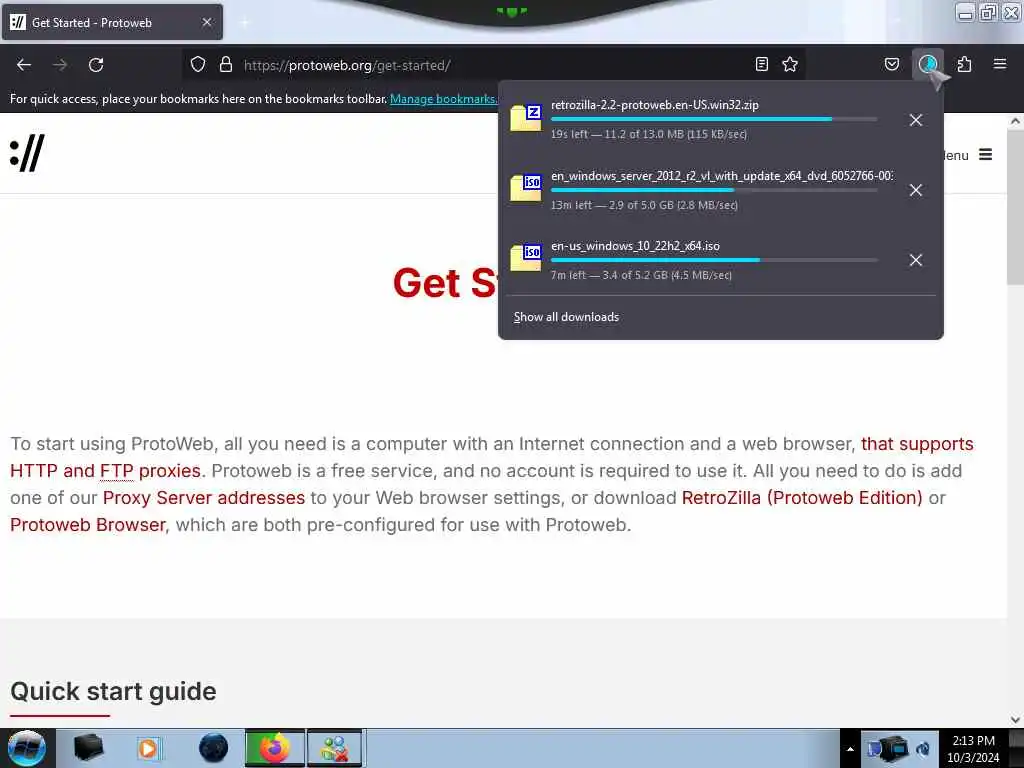Click the forward navigation arrow

click(60, 65)
